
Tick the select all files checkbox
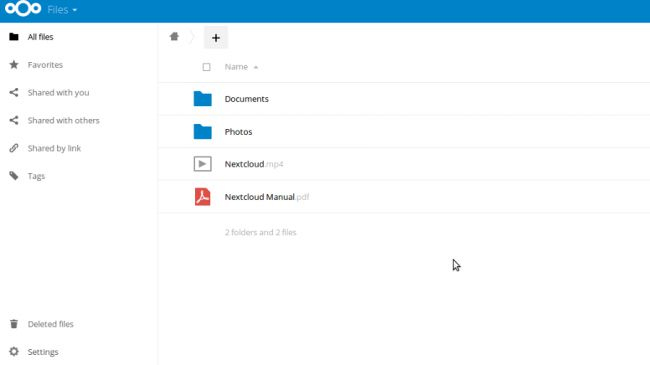206,67
